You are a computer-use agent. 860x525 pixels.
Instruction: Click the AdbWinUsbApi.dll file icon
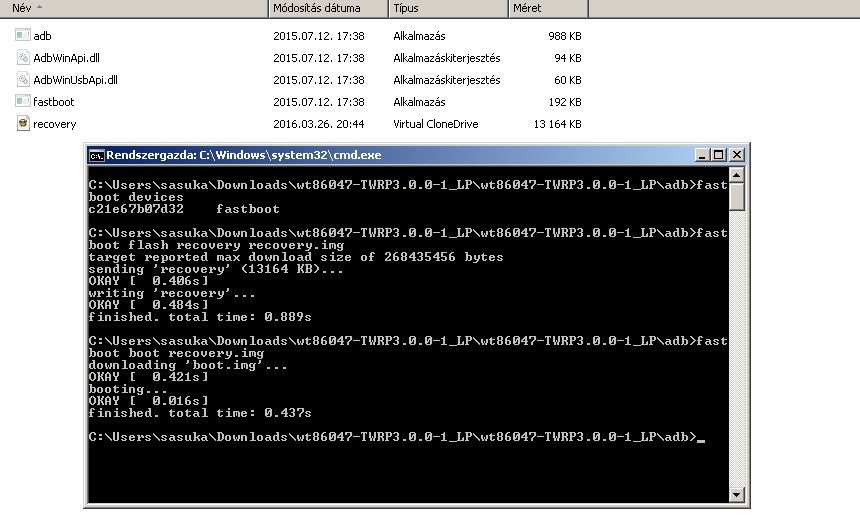click(x=22, y=80)
